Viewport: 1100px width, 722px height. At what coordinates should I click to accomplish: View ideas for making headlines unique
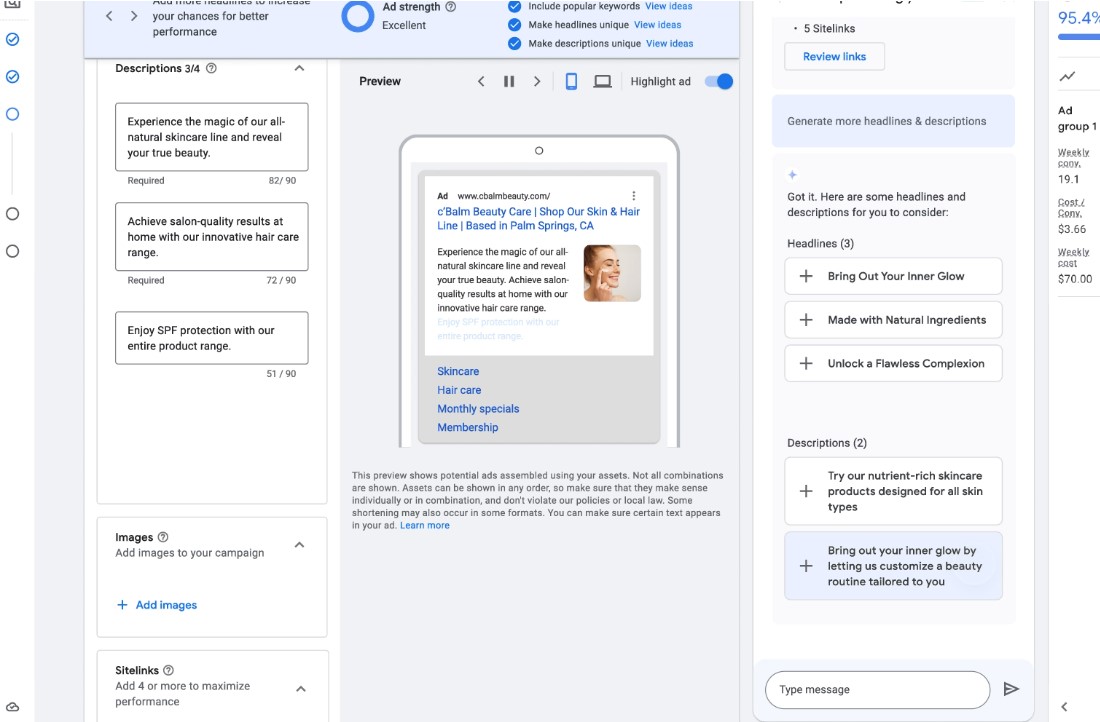[657, 25]
